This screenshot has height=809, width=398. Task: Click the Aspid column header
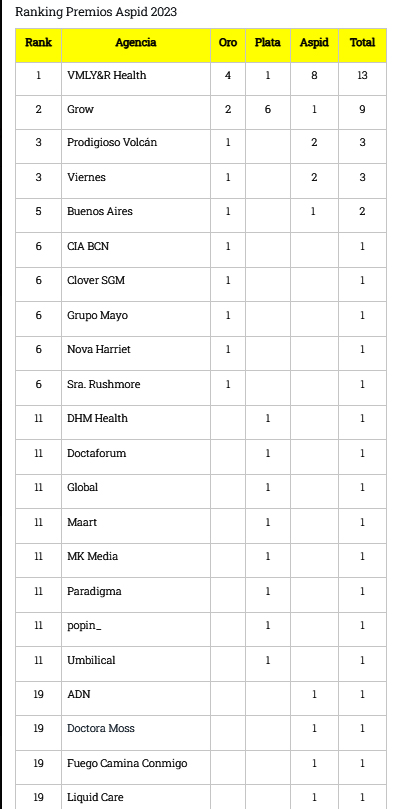click(x=314, y=45)
